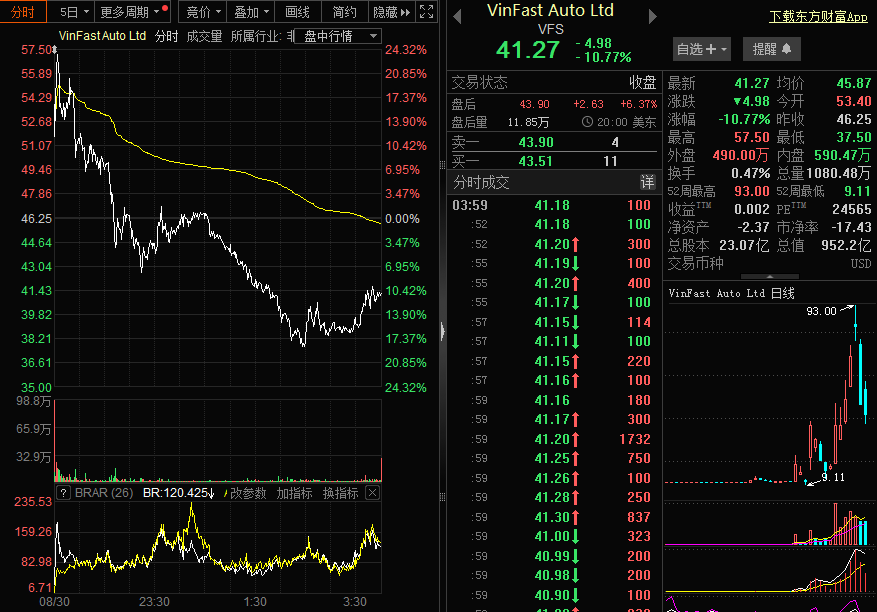Click the fullscreen expand icon in the toolbar

(x=426, y=11)
